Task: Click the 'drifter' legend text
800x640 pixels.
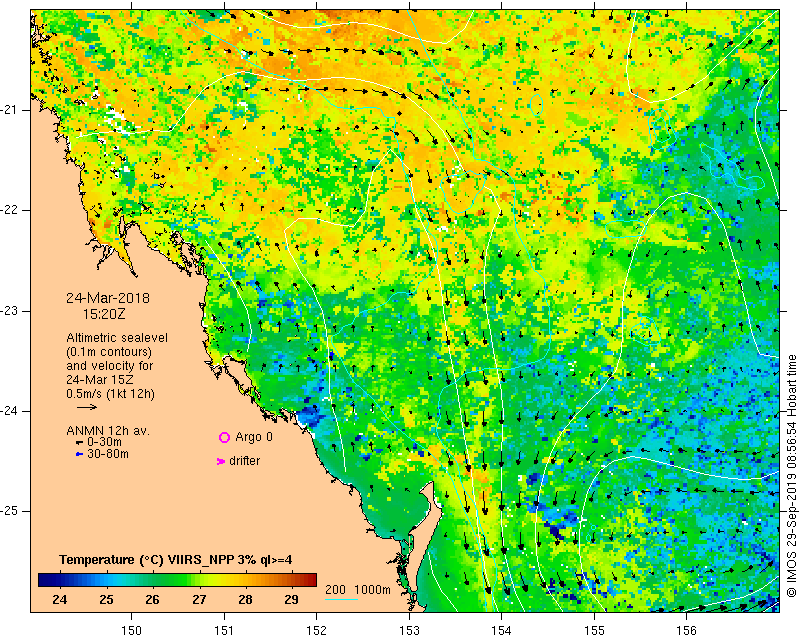Action: [x=244, y=461]
